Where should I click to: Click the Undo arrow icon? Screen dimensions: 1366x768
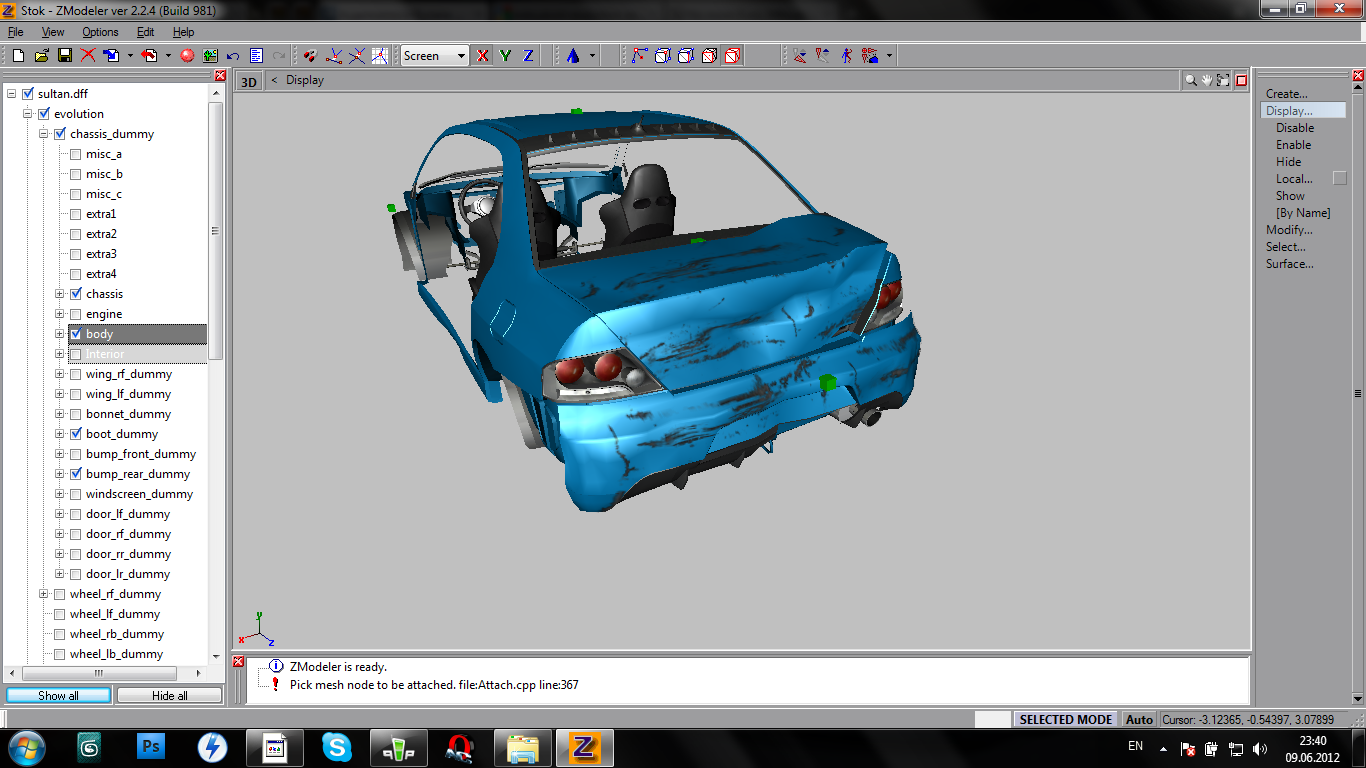click(x=233, y=56)
